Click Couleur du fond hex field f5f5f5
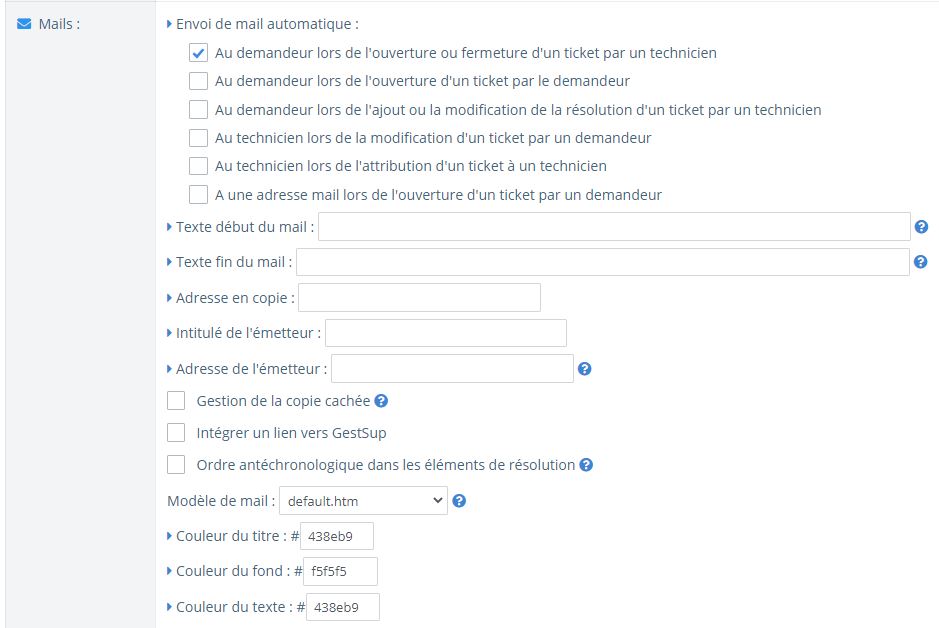The image size is (939, 628). [340, 572]
